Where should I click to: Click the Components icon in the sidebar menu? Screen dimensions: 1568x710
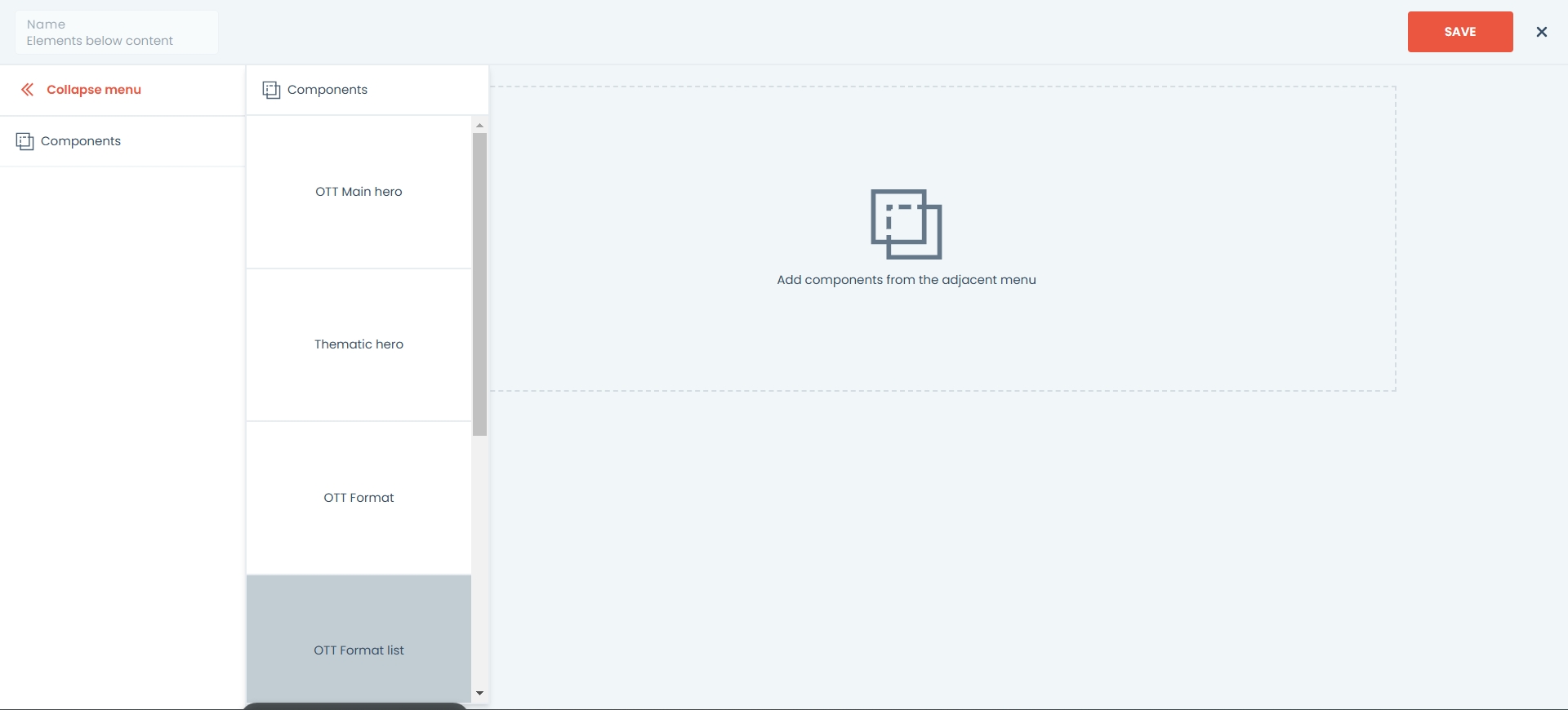24,141
